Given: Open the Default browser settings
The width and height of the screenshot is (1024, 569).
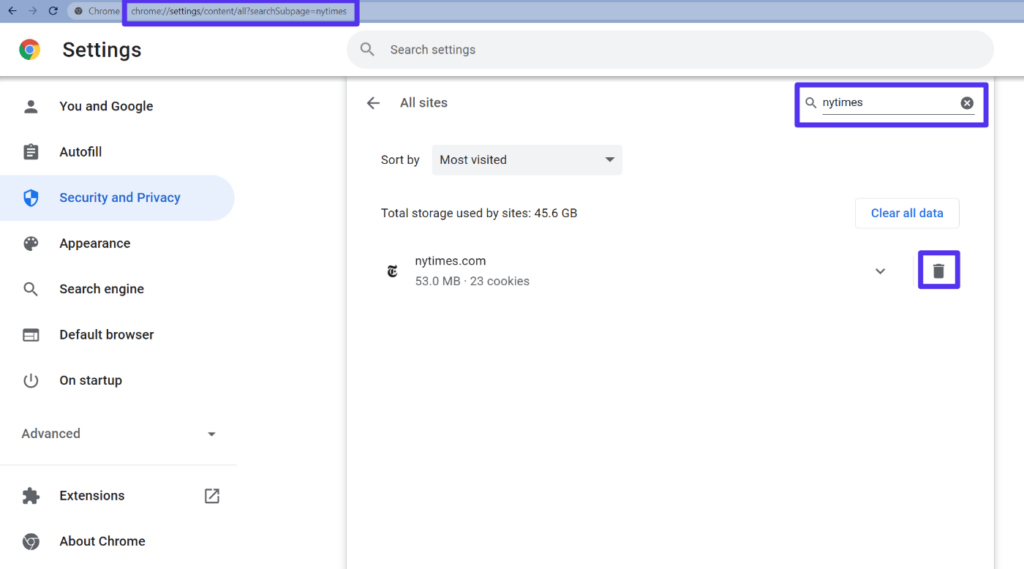Looking at the screenshot, I should (x=118, y=335).
